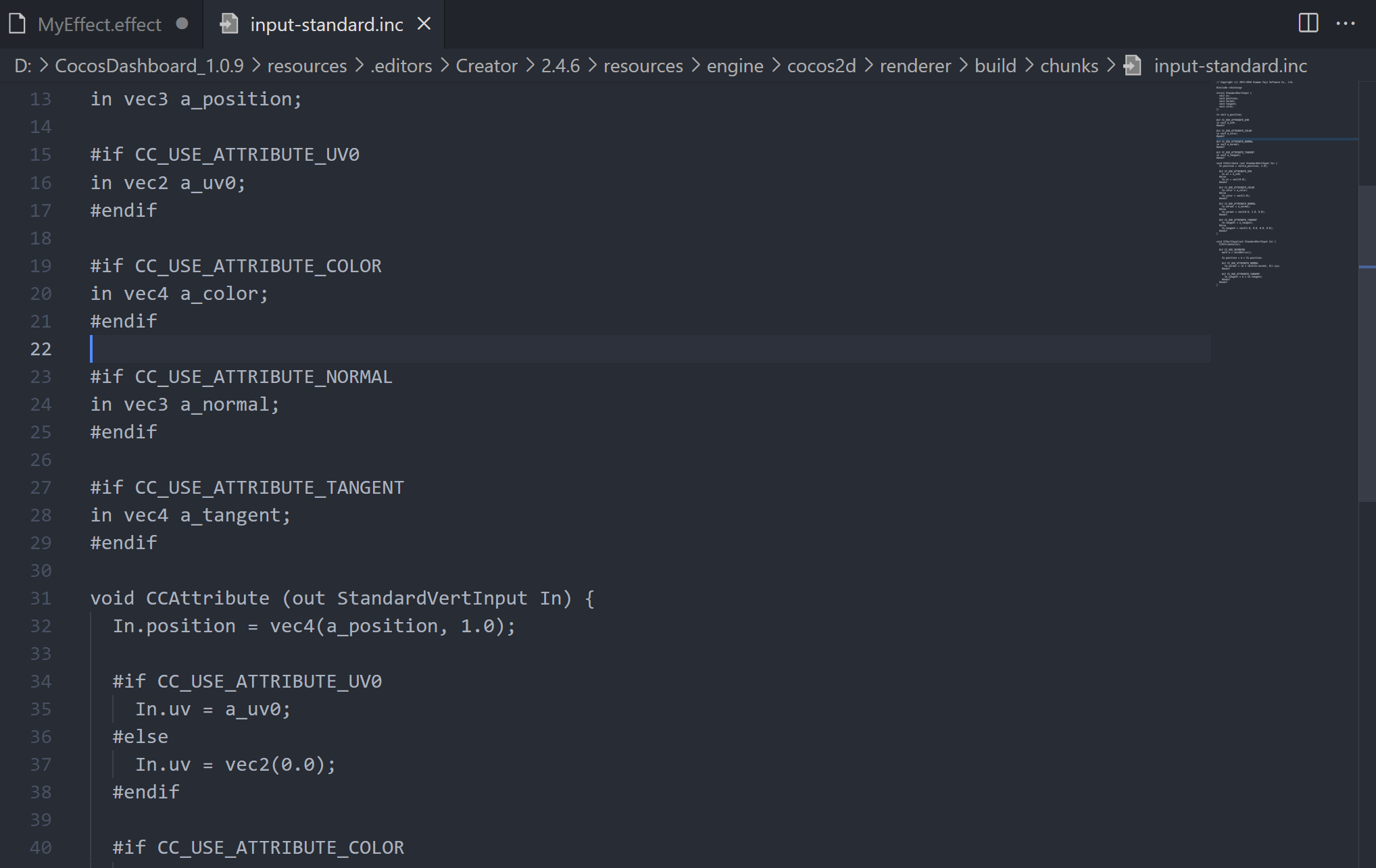Click 'in vec3 a_normal;' line
1376x868 pixels.
pyautogui.click(x=185, y=404)
